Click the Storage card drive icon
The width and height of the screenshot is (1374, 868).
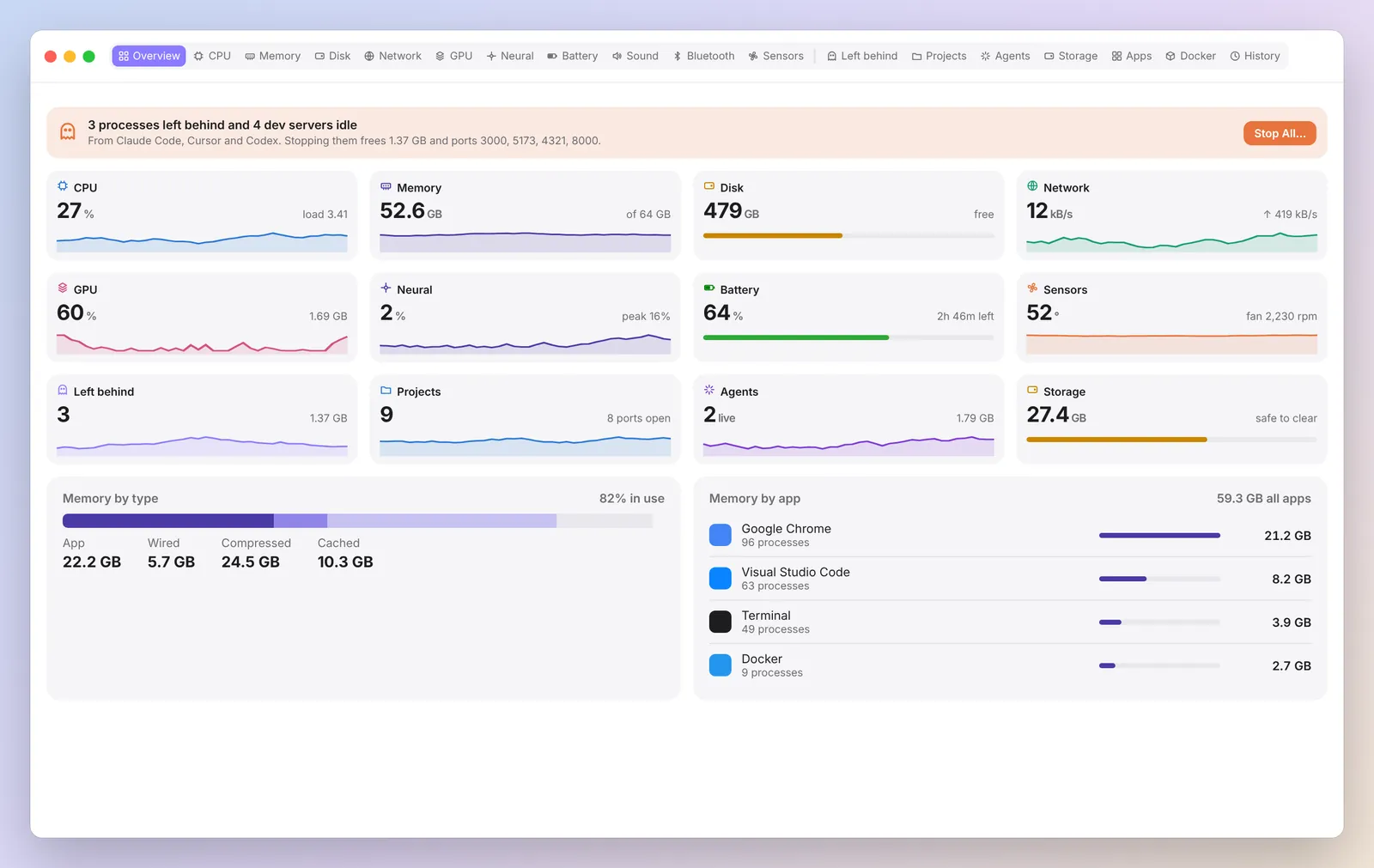[x=1032, y=391]
